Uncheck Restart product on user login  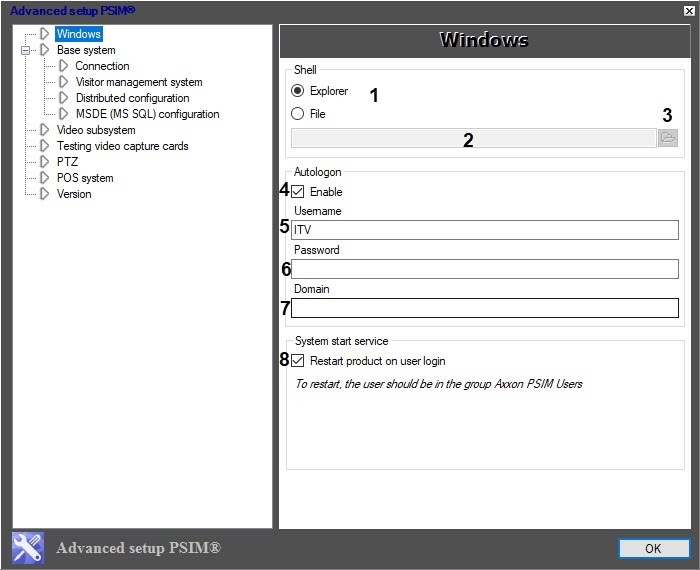click(298, 361)
